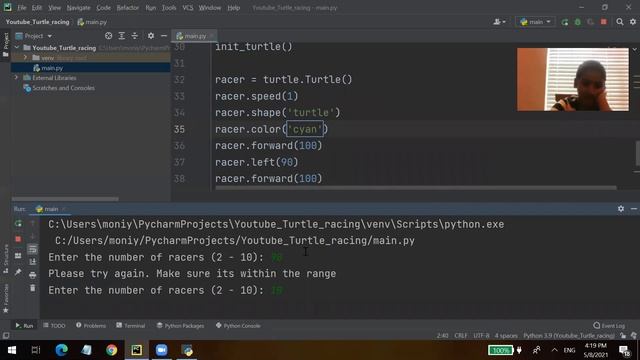Expand External Libraries node

[x=17, y=78]
